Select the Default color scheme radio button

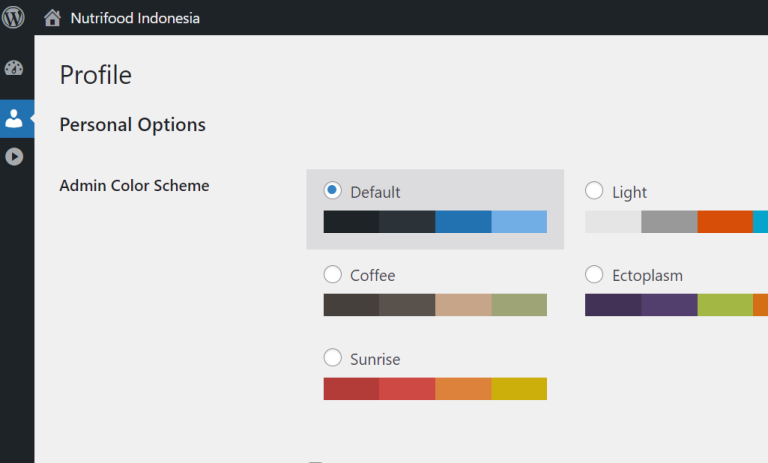pos(333,190)
